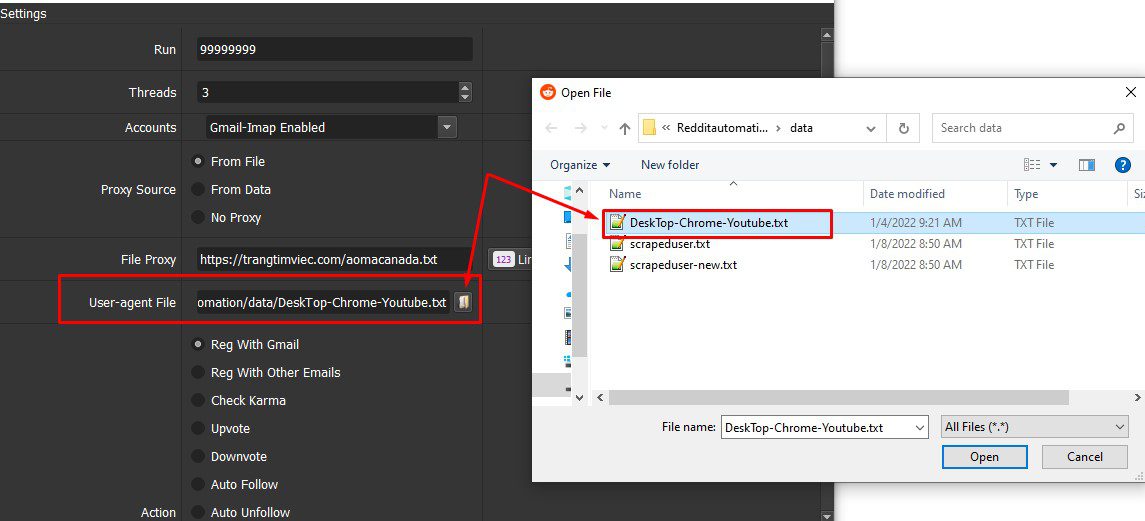
Task: Select the Auto Follow action
Action: tap(197, 484)
